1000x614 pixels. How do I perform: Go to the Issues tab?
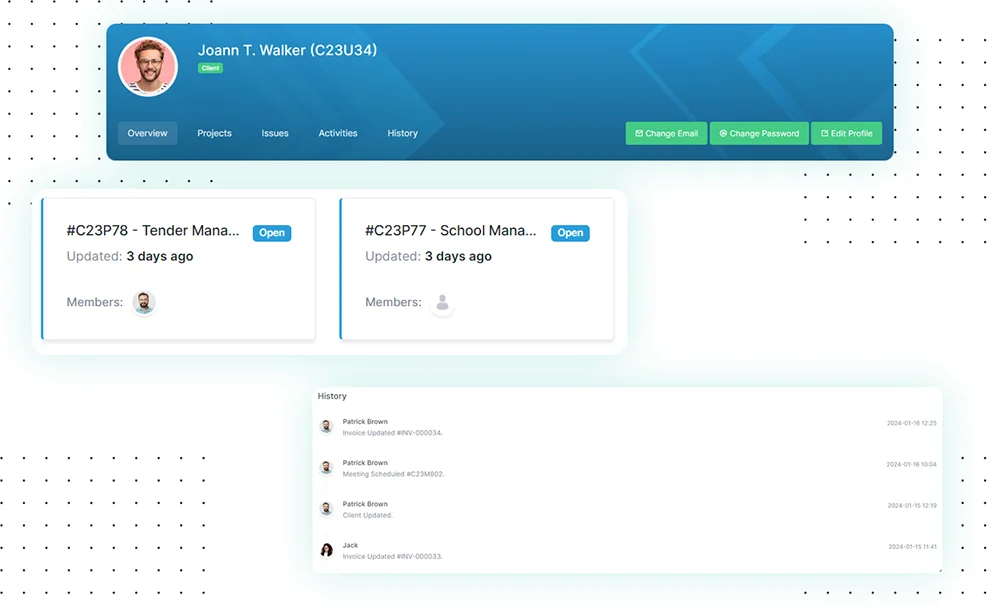click(x=275, y=133)
